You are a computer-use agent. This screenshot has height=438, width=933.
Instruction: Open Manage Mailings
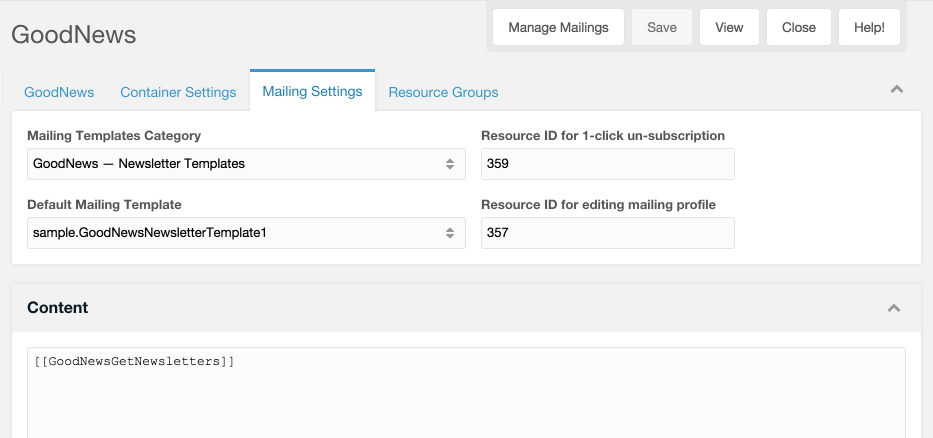click(558, 27)
